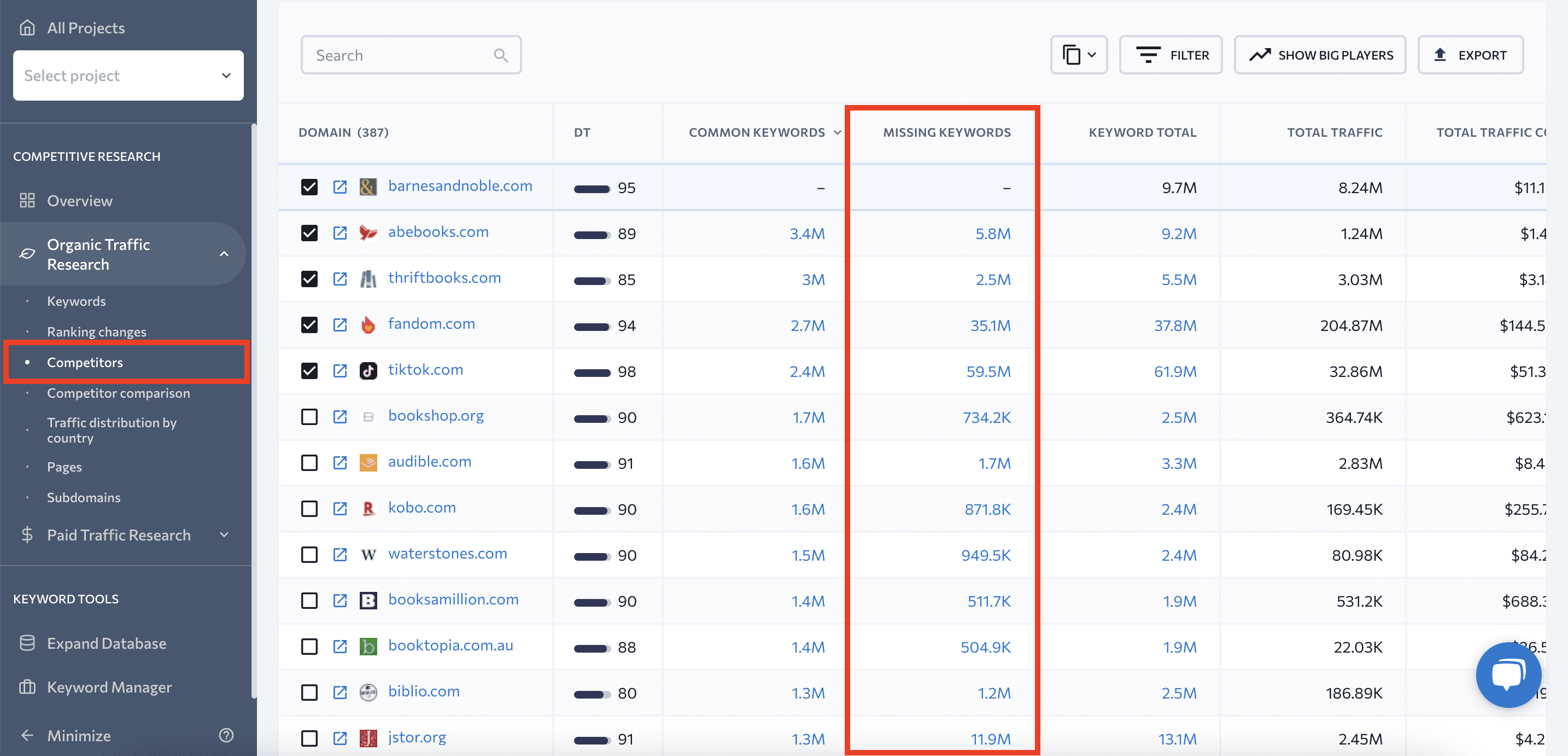This screenshot has width=1568, height=756.
Task: Open the copy options dropdown button
Action: click(x=1079, y=55)
